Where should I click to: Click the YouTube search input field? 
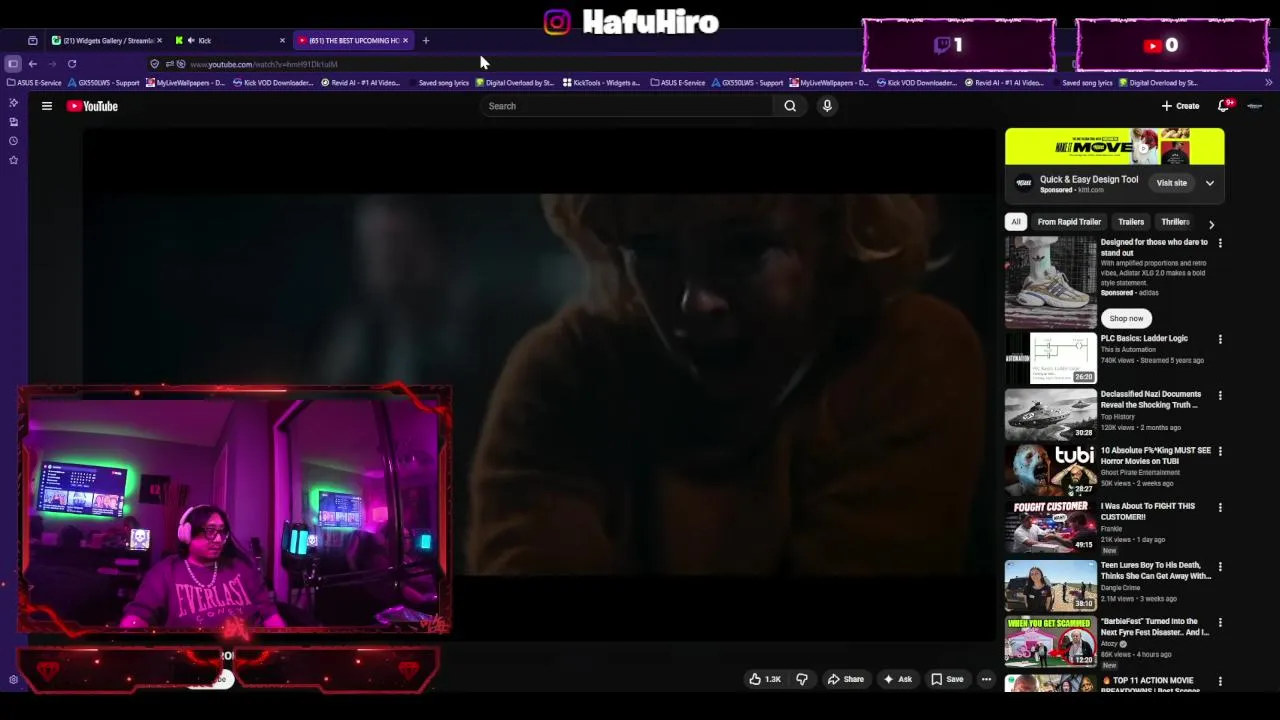tap(628, 106)
